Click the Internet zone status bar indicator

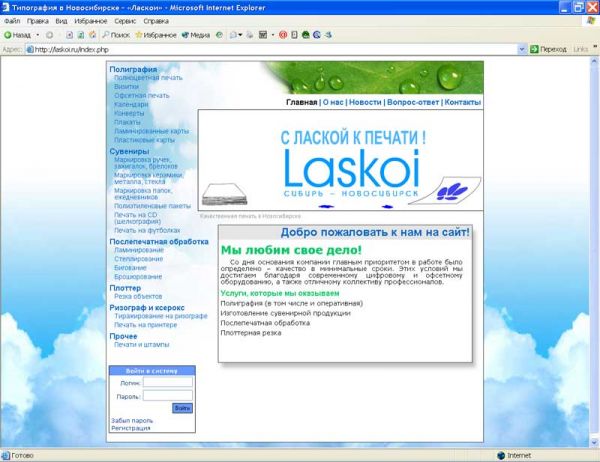click(x=514, y=455)
